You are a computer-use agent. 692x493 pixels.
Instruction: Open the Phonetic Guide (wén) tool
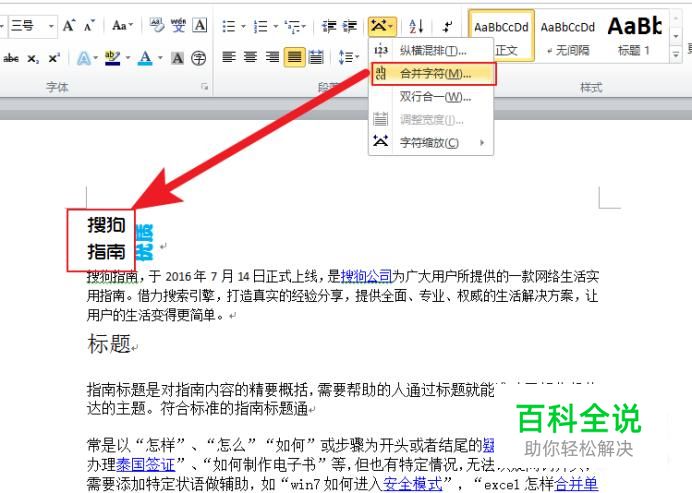click(178, 26)
